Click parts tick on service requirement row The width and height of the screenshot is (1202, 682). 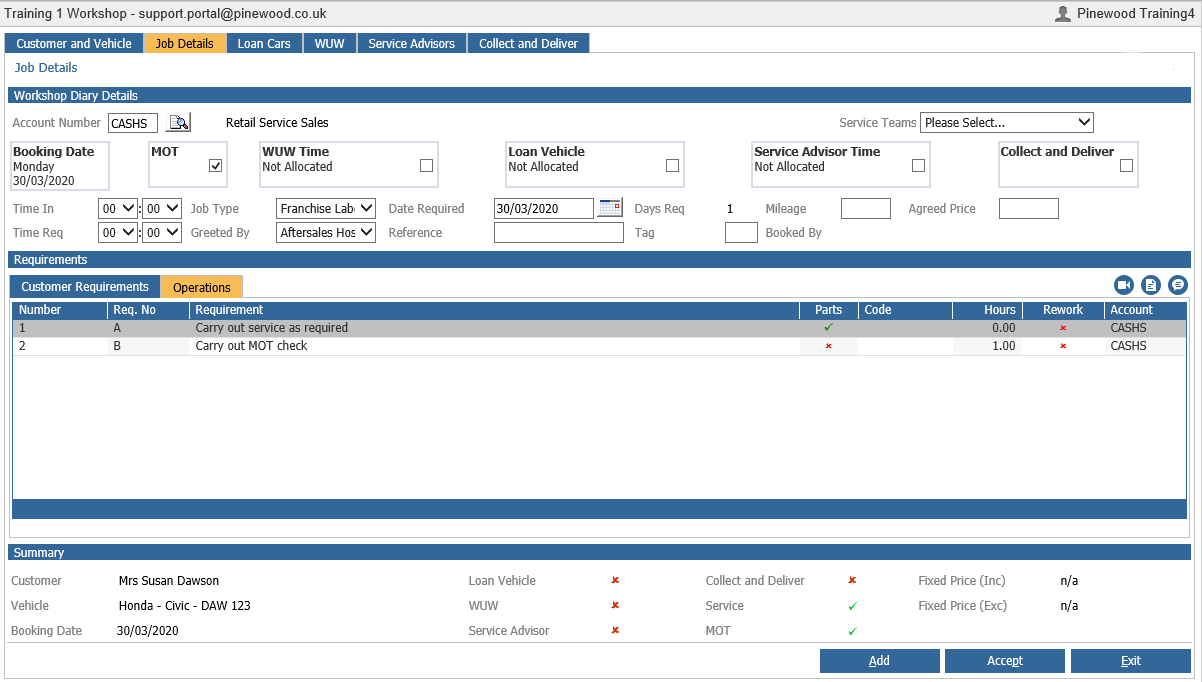828,327
